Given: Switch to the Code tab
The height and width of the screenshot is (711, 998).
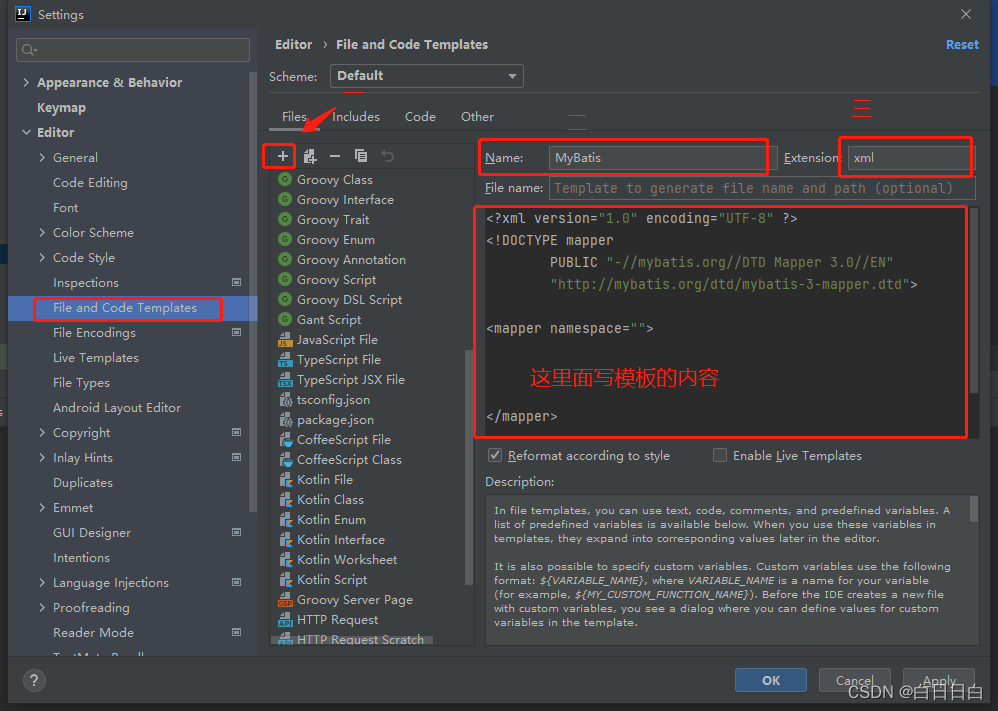Looking at the screenshot, I should tap(420, 116).
